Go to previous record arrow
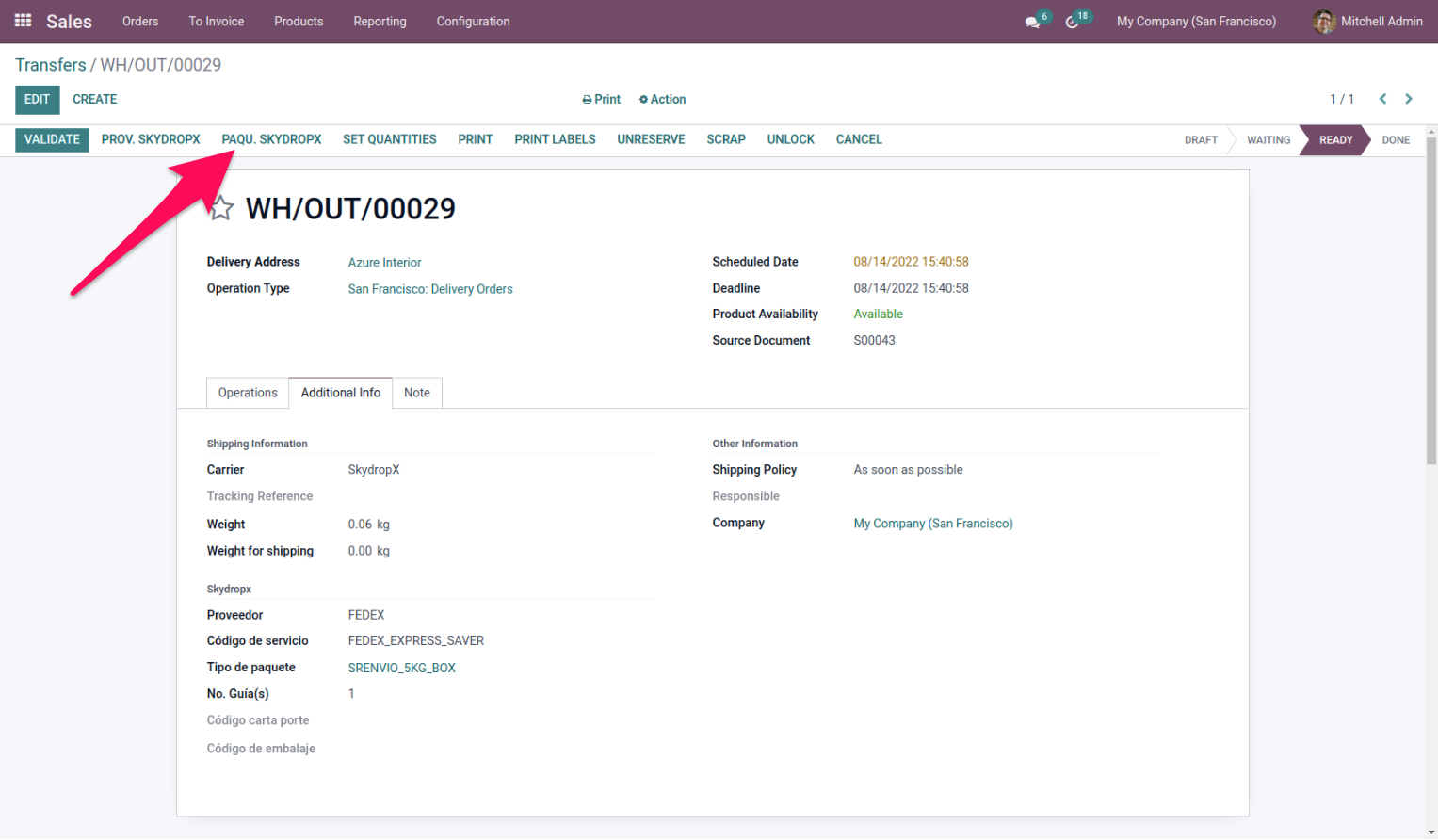 coord(1382,99)
